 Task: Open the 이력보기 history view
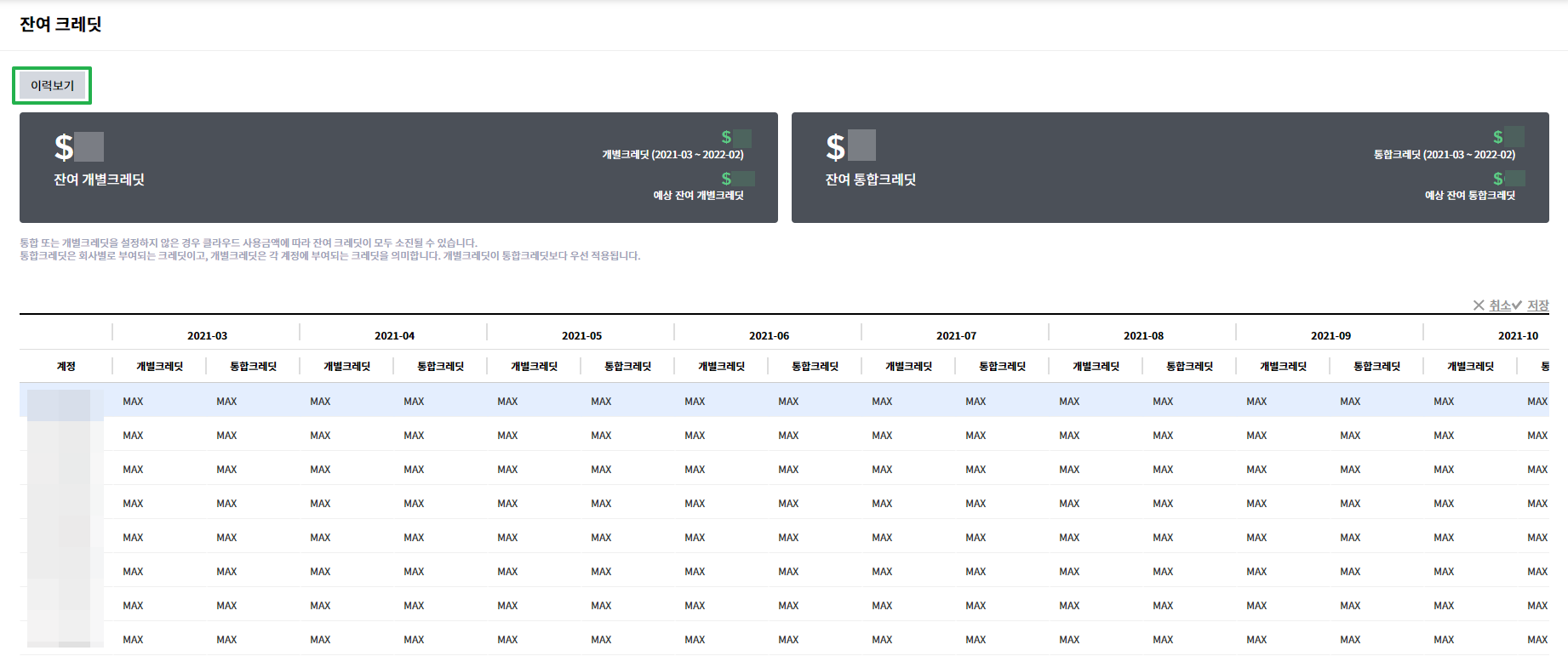(52, 86)
